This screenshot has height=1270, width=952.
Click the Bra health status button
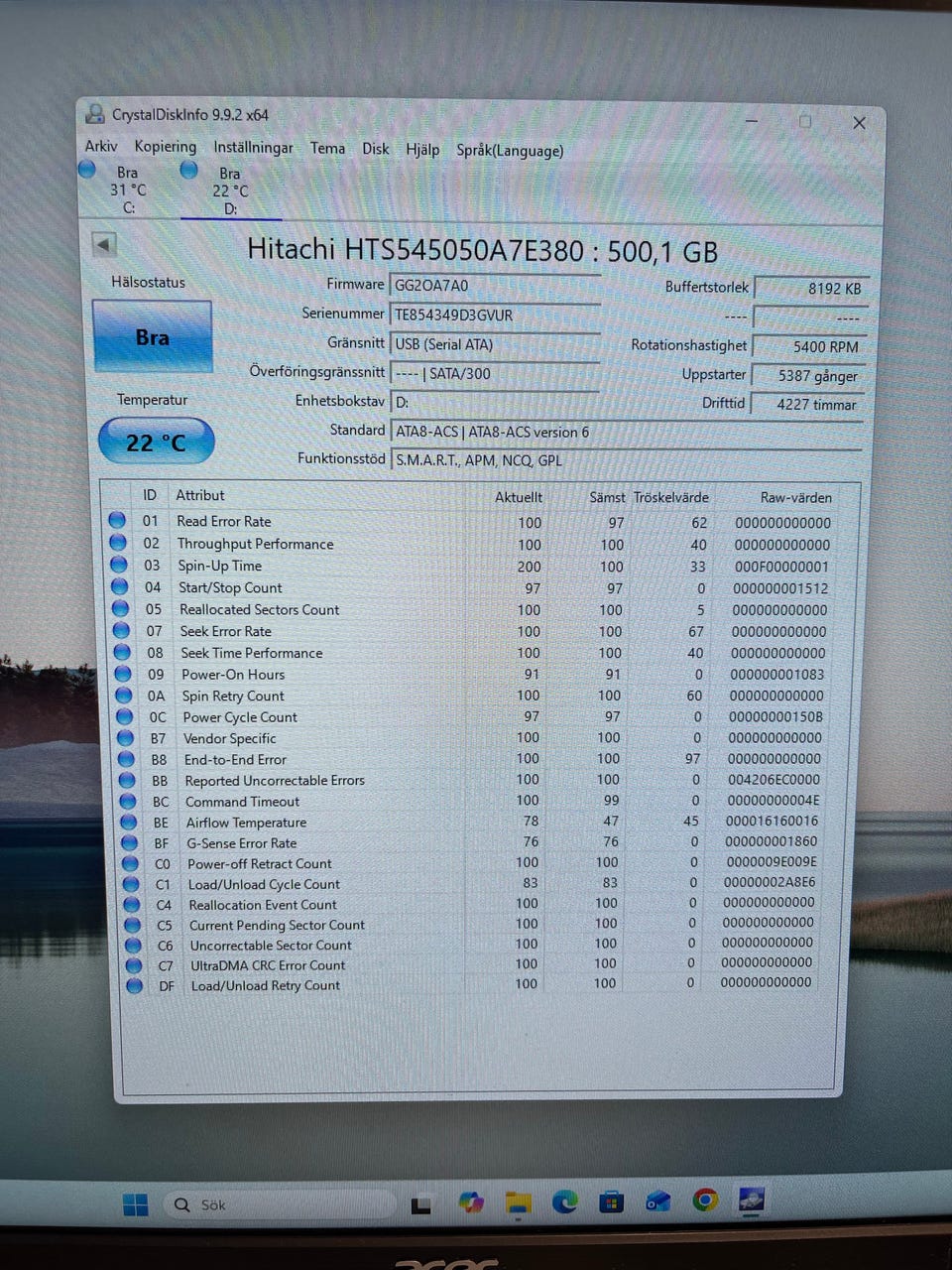[x=152, y=337]
